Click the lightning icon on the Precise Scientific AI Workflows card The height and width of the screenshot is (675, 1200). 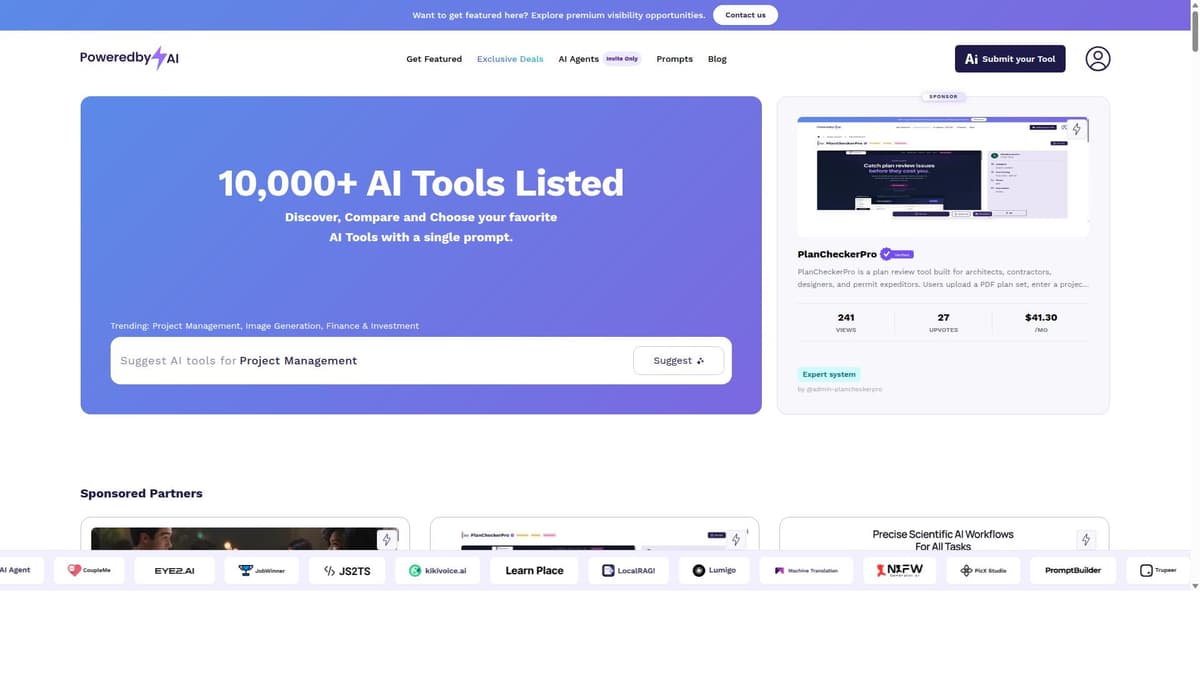(1086, 539)
